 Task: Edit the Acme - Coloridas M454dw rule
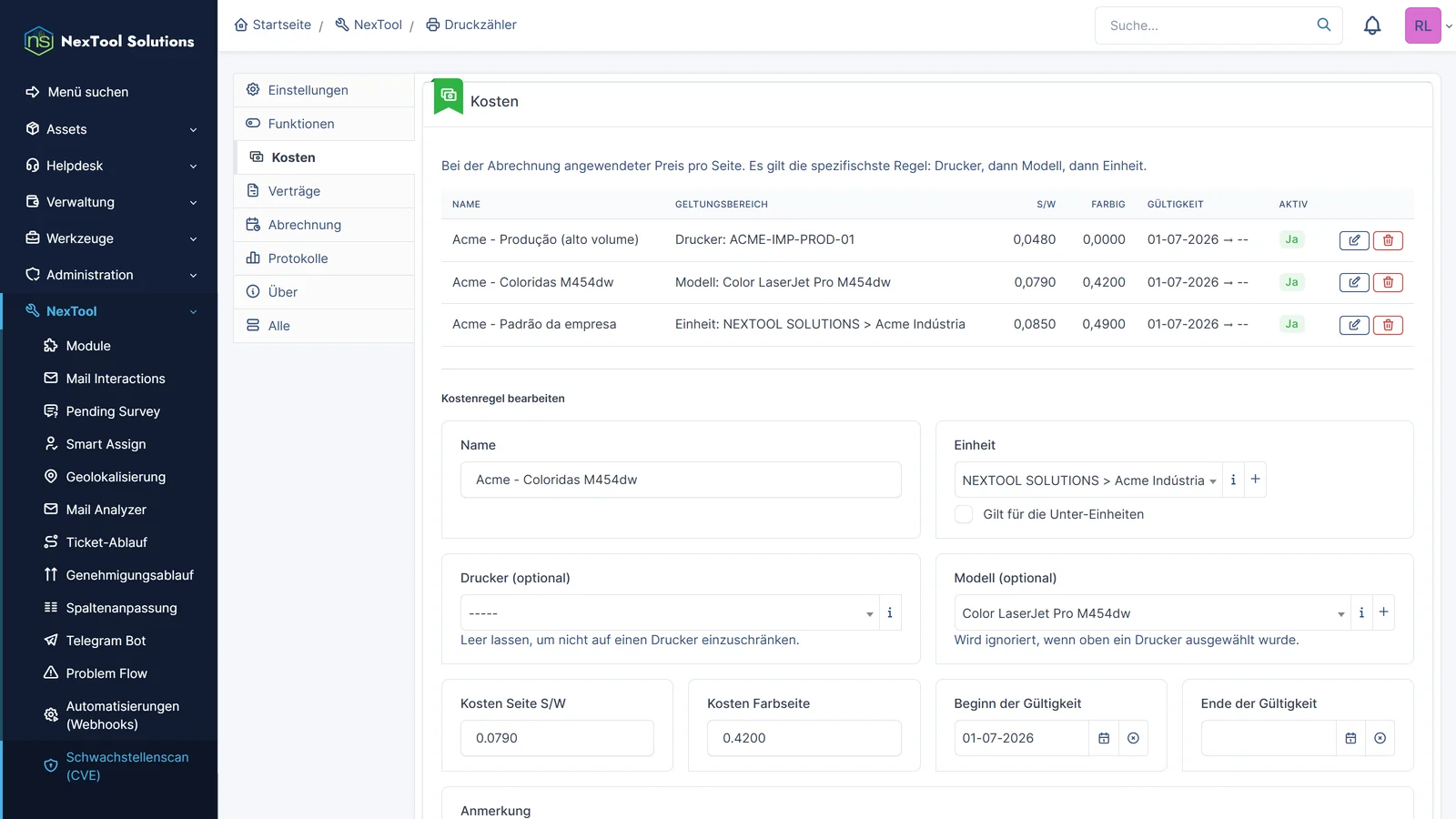[x=1354, y=282]
